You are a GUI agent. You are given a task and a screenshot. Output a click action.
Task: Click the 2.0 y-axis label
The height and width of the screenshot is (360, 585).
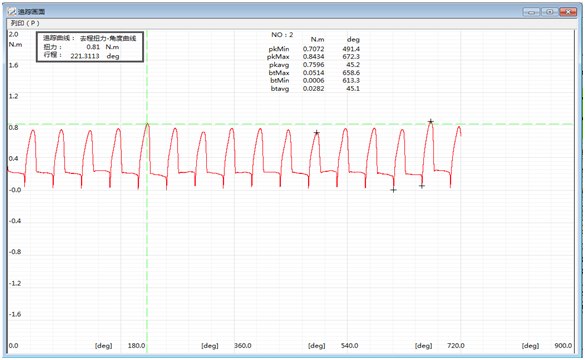pyautogui.click(x=13, y=34)
